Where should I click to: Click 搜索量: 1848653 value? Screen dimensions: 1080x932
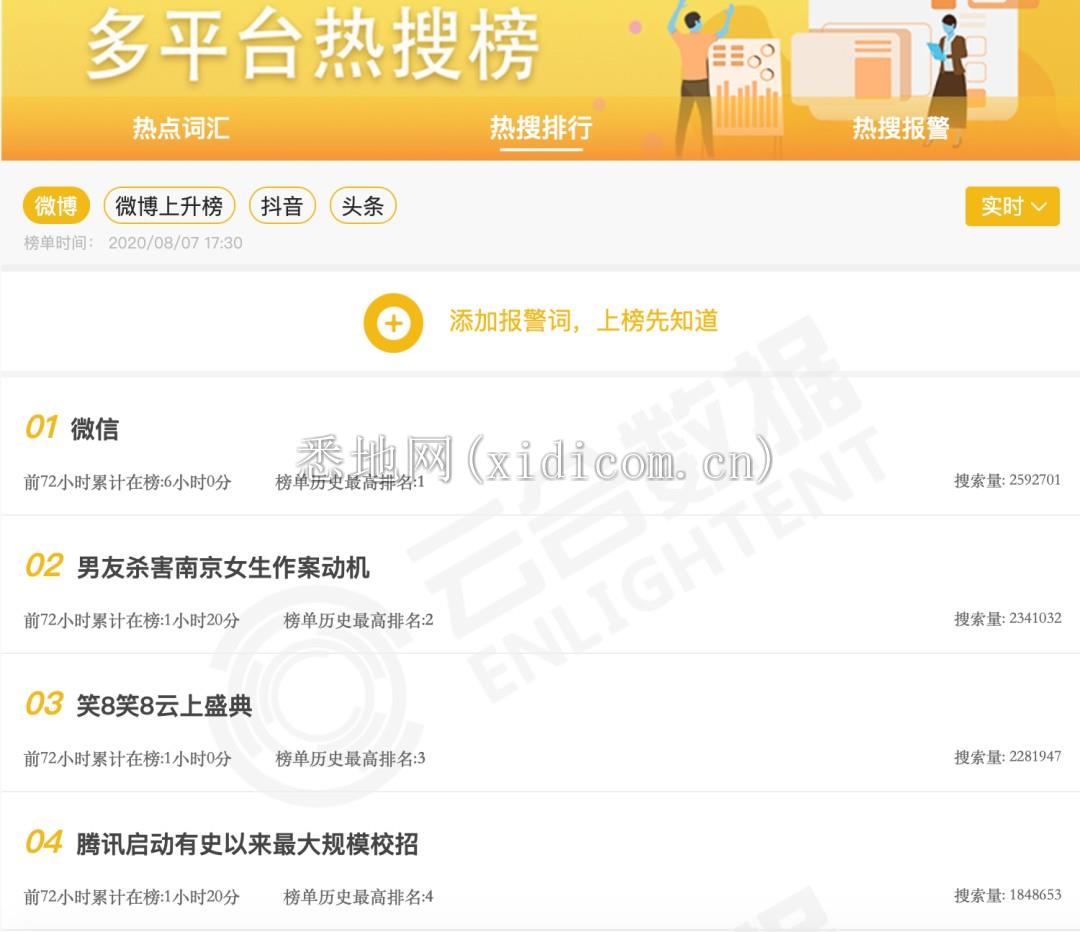point(1007,895)
